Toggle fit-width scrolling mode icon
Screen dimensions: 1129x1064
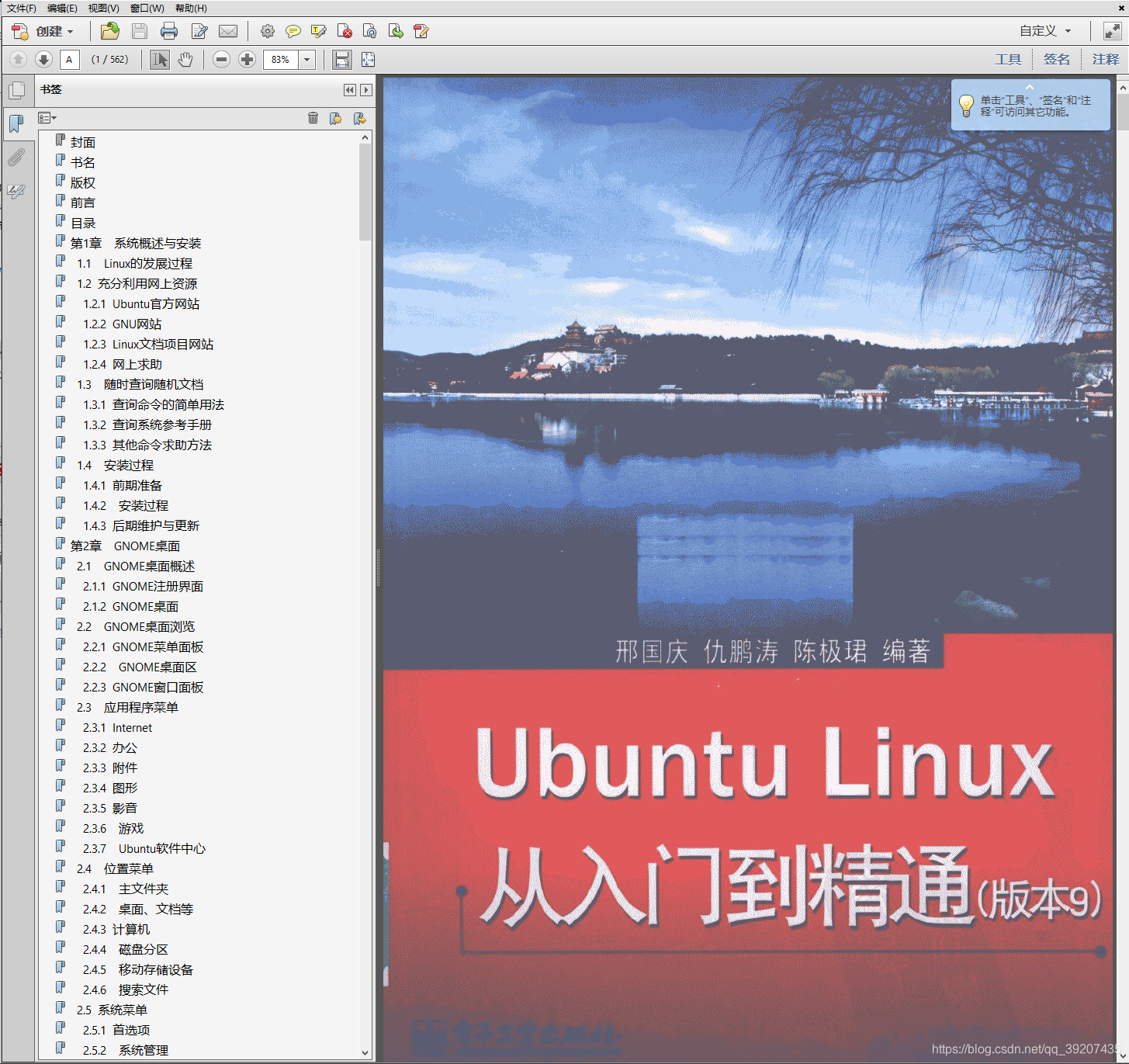pos(342,59)
